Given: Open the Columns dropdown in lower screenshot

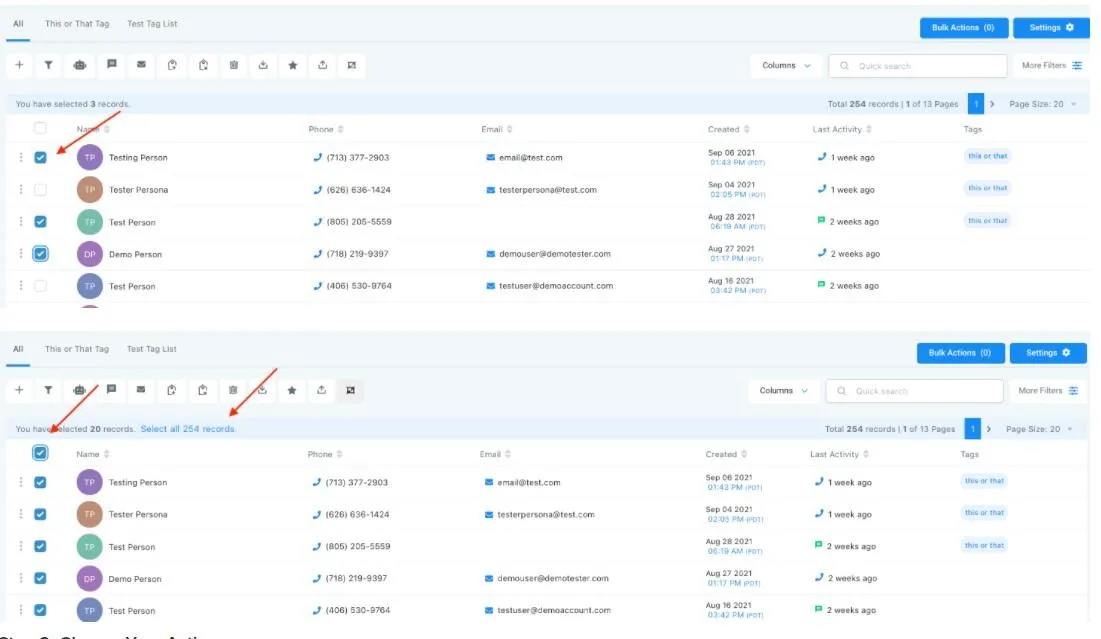Looking at the screenshot, I should click(783, 390).
